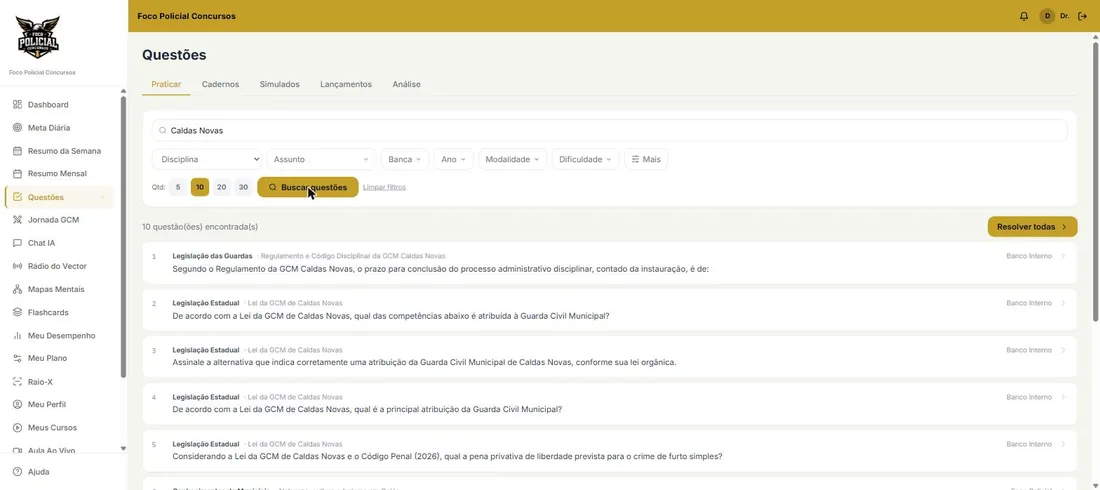This screenshot has height=490, width=1100.
Task: Click the Limpar filtros link
Action: coord(384,187)
